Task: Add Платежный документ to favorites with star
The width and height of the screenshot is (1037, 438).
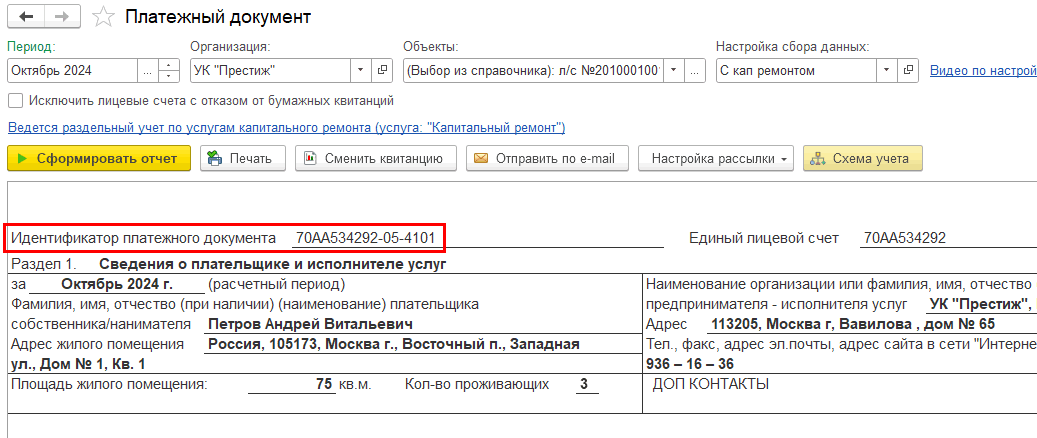Action: 103,18
